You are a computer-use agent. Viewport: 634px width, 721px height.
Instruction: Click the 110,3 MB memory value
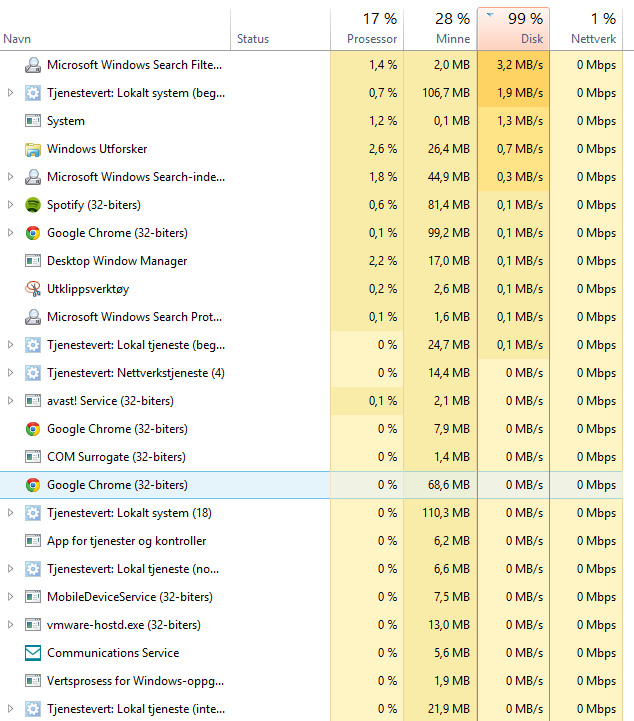[446, 513]
